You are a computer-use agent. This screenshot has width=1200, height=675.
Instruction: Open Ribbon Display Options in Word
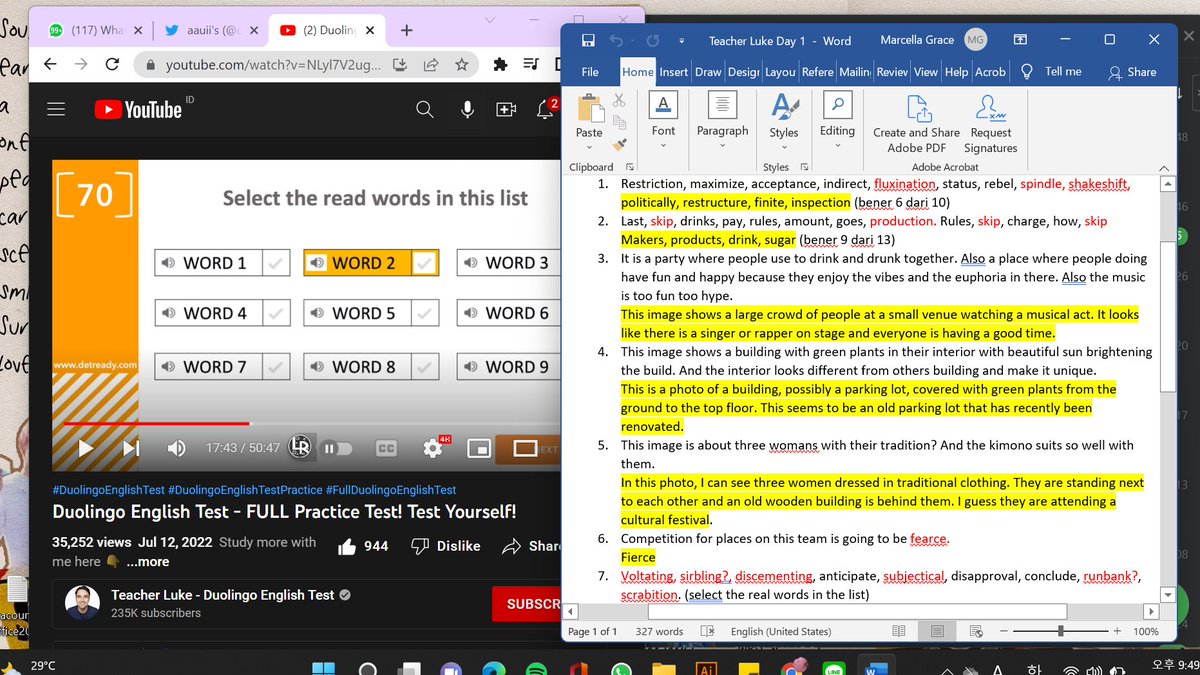coord(1020,40)
